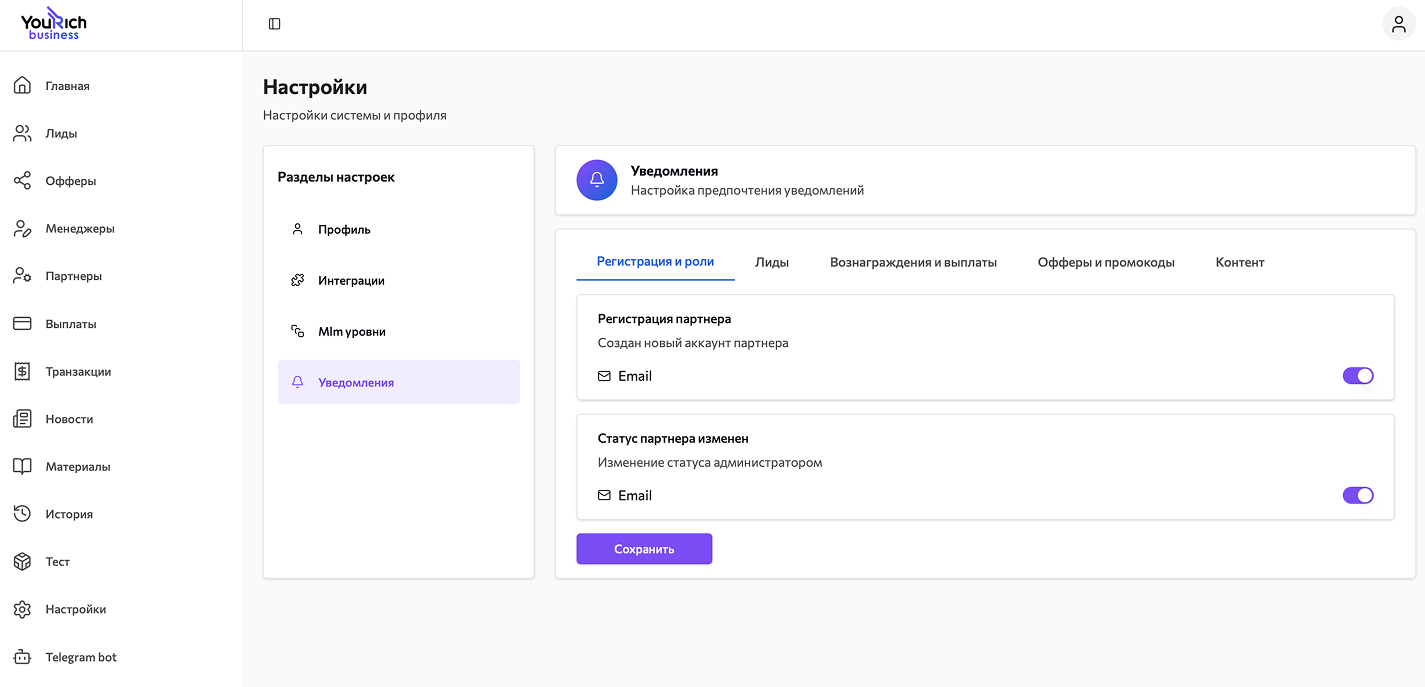Viewport: 1425px width, 687px height.
Task: Select the История clock icon
Action: click(x=22, y=513)
